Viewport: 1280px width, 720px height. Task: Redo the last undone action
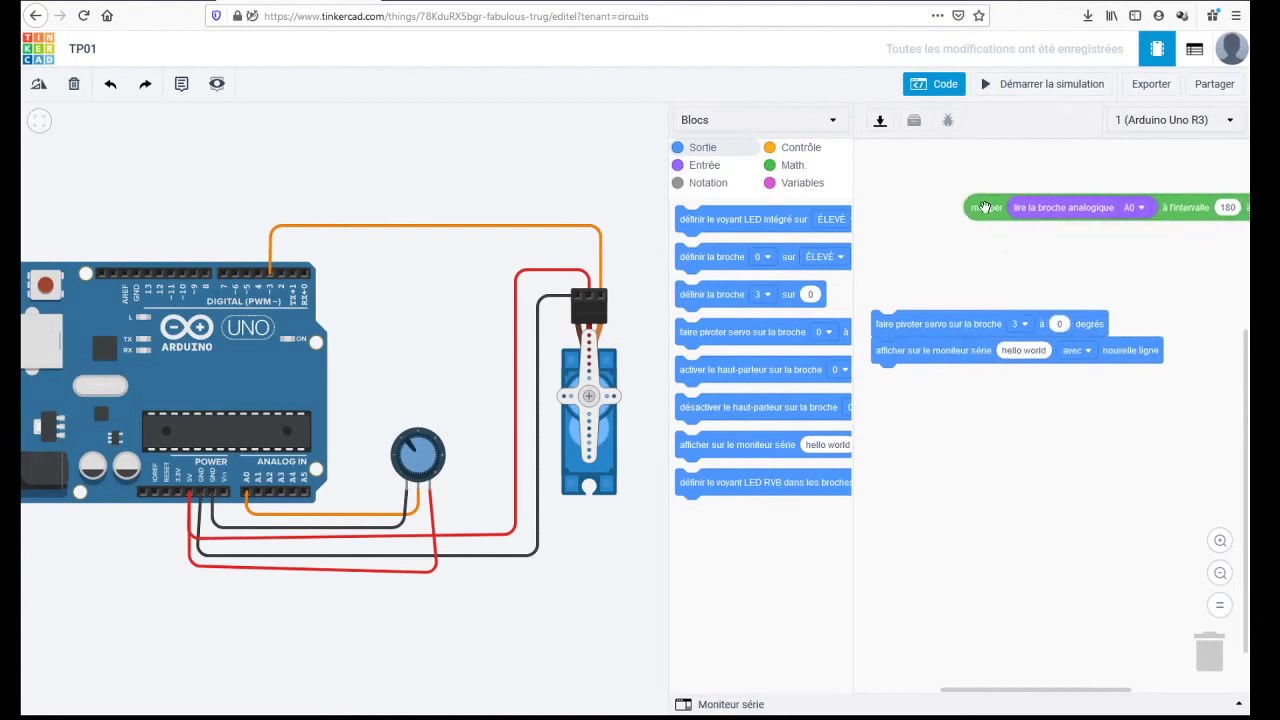tap(145, 84)
